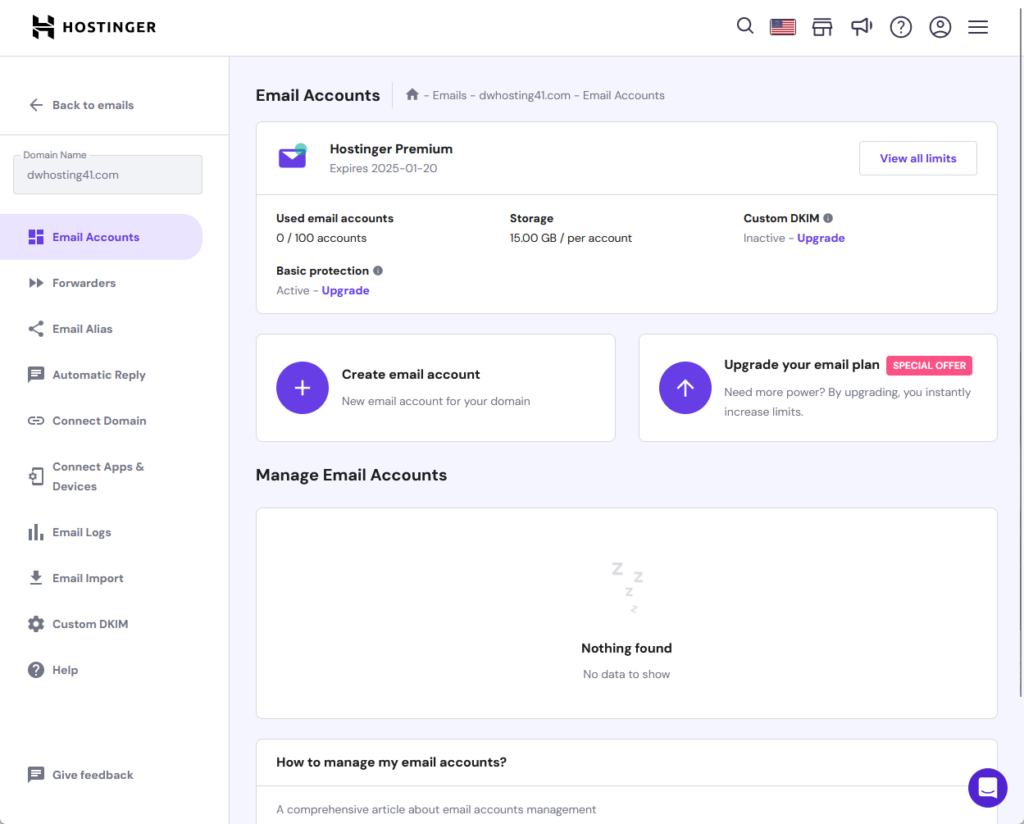
Task: Click the Email Import download icon
Action: [36, 578]
